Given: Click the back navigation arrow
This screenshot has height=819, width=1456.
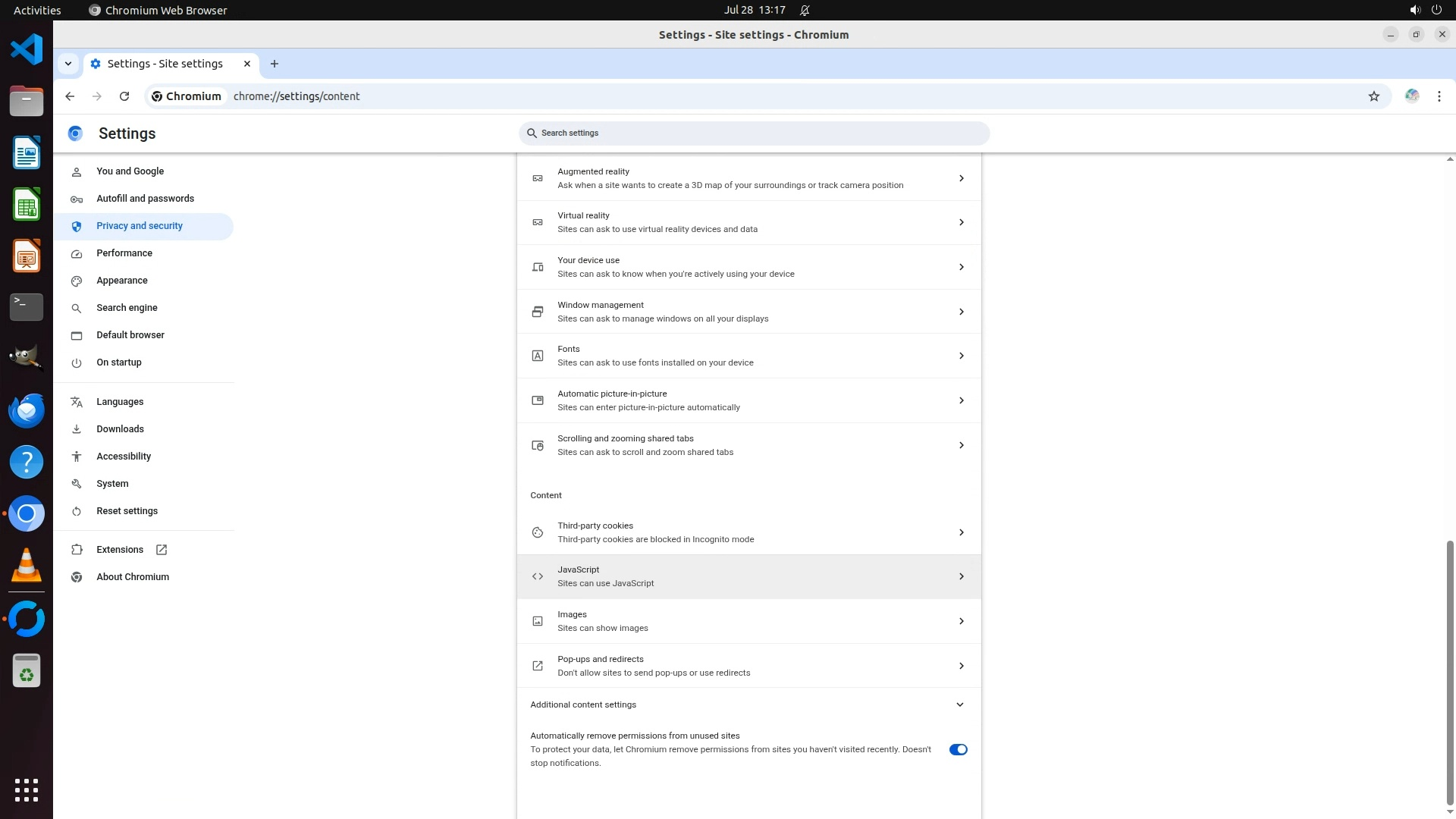Looking at the screenshot, I should (x=70, y=96).
